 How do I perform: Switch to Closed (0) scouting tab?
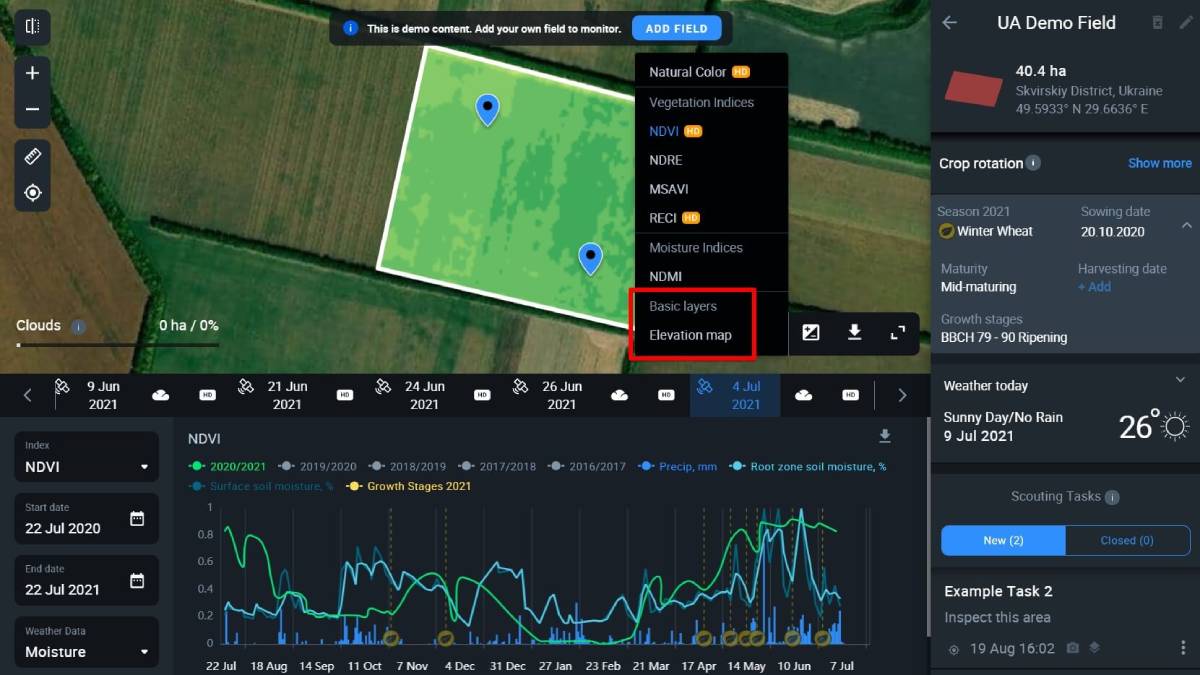1127,541
